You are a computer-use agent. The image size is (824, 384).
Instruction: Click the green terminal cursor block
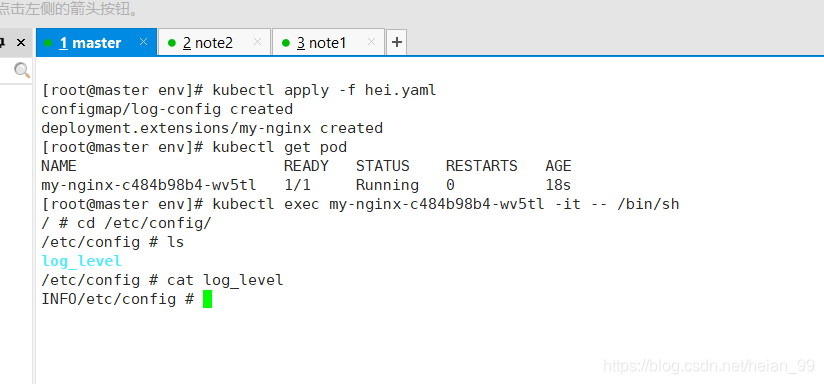[x=207, y=299]
